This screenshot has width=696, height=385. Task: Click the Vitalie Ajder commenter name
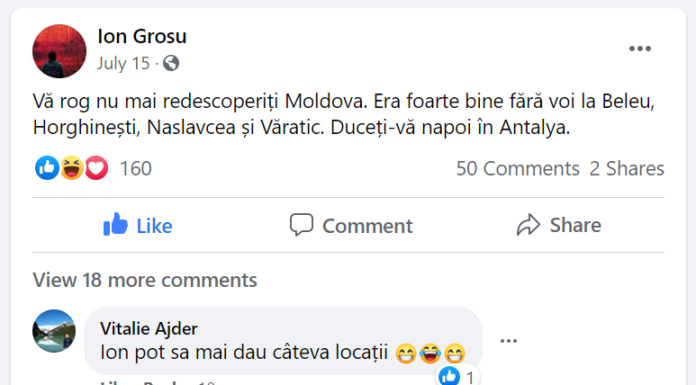(149, 329)
